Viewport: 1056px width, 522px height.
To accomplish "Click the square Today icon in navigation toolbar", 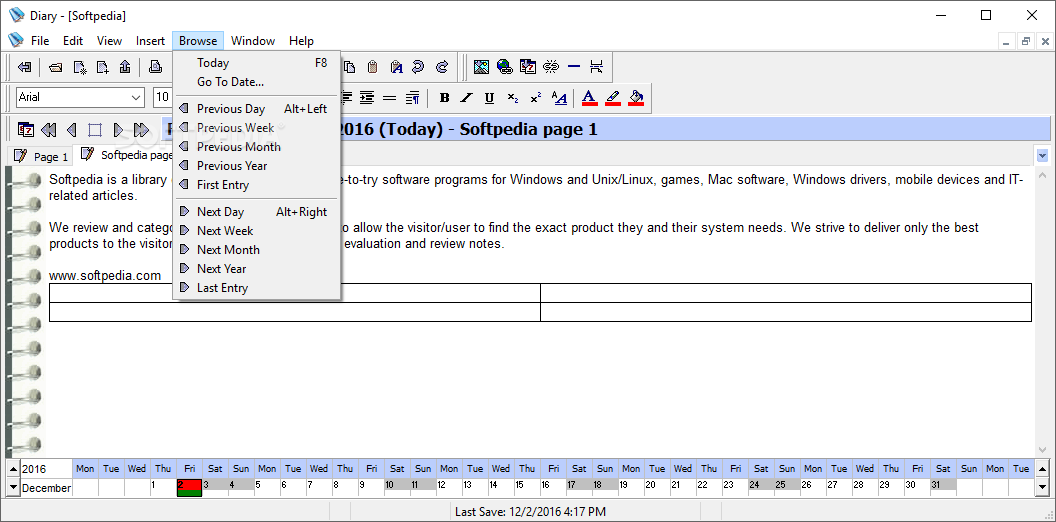I will point(95,129).
